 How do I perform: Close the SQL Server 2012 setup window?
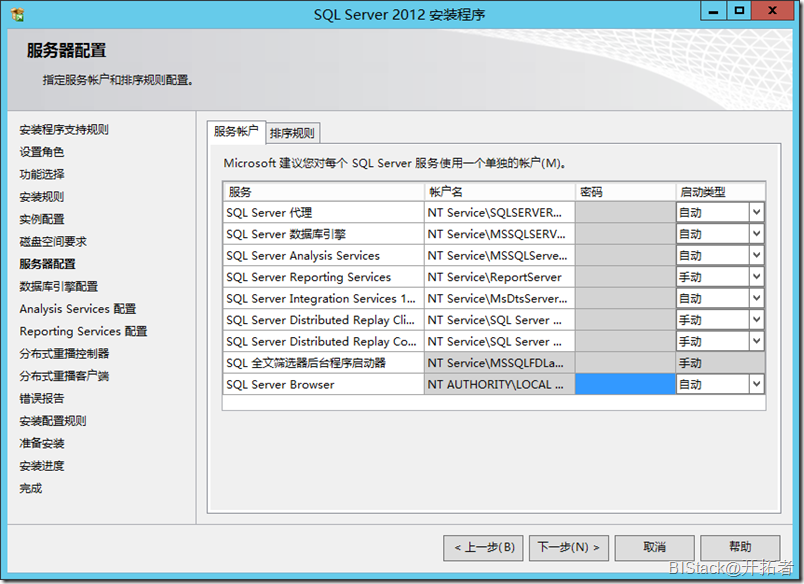774,11
